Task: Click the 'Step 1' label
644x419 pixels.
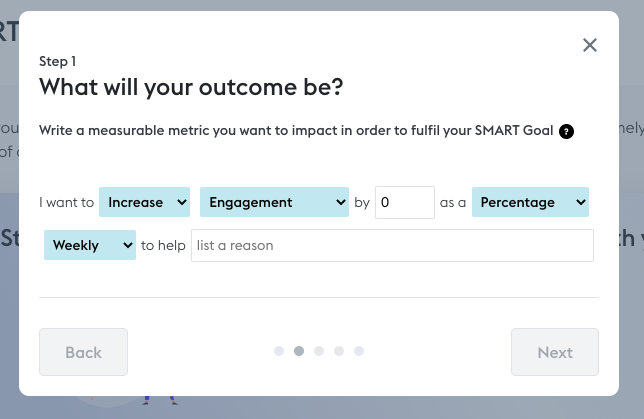Action: (58, 61)
